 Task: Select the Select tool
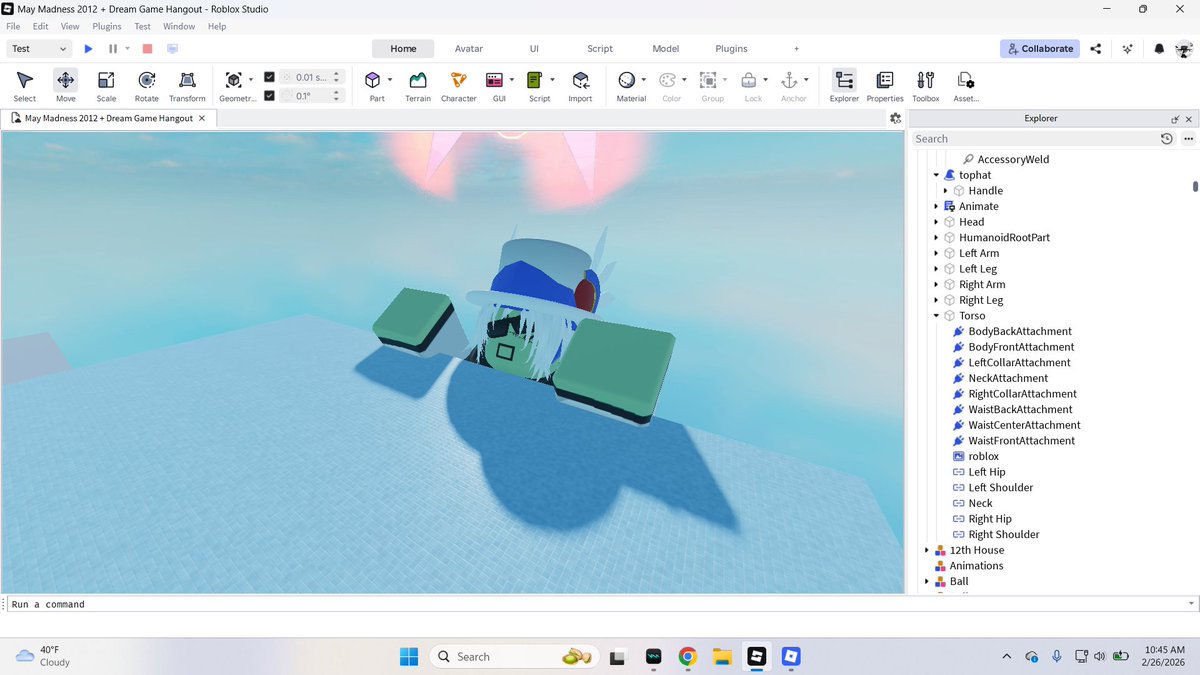(x=25, y=86)
